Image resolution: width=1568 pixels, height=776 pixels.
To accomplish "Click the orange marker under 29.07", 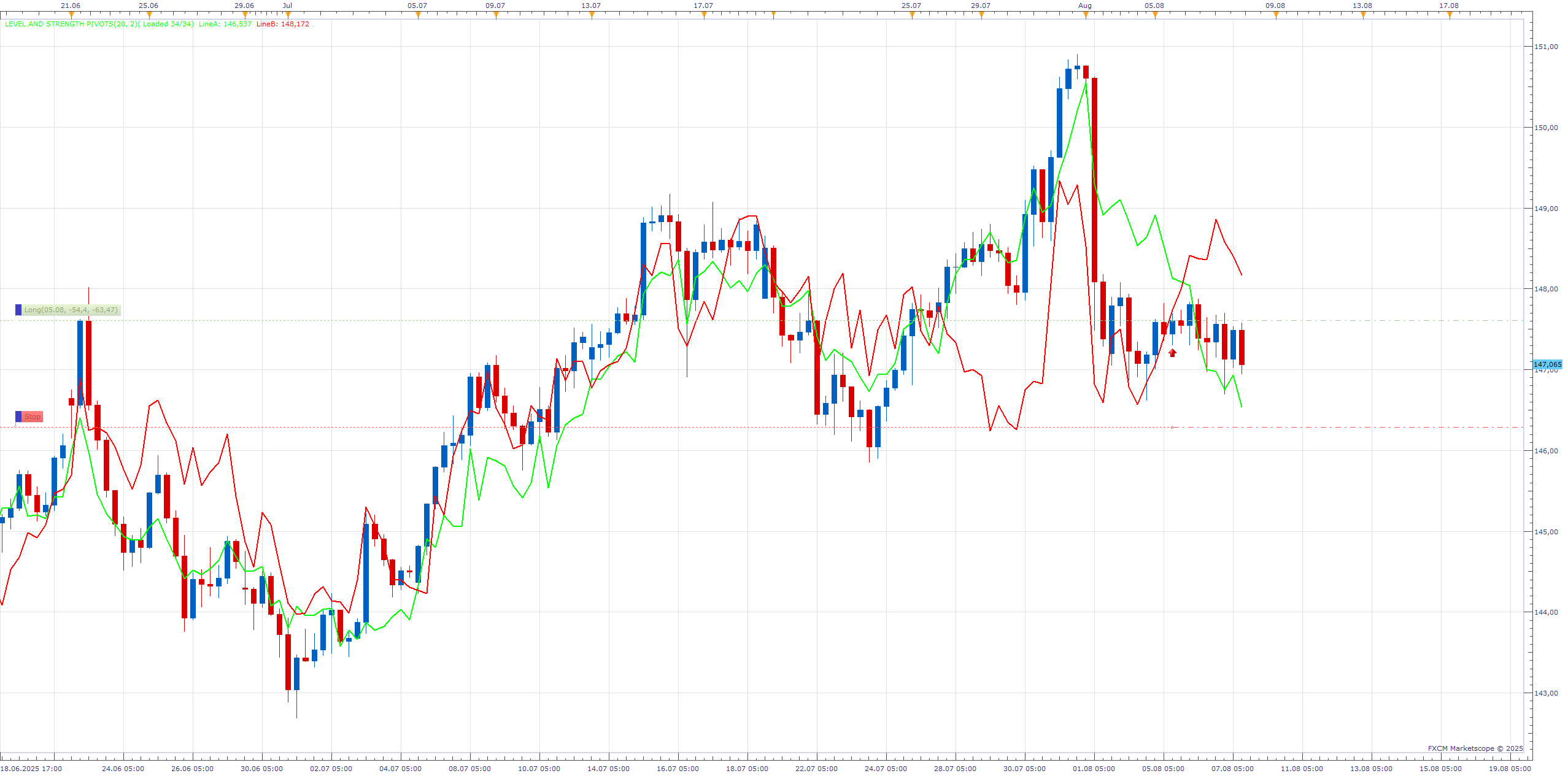I will coord(981,15).
